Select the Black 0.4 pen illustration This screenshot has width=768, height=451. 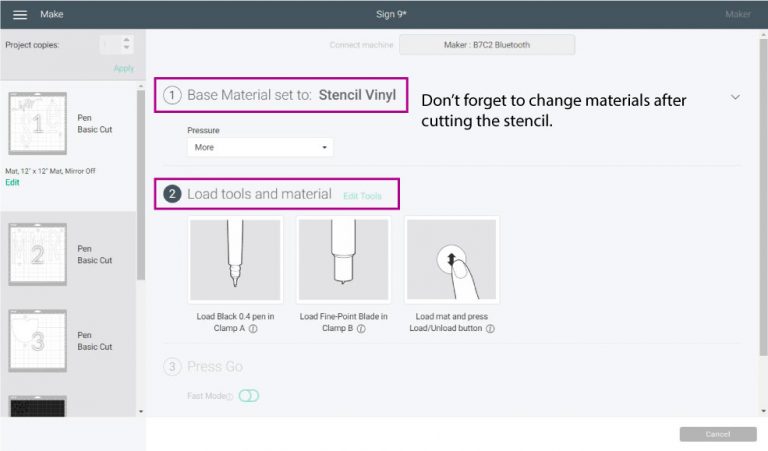point(235,260)
